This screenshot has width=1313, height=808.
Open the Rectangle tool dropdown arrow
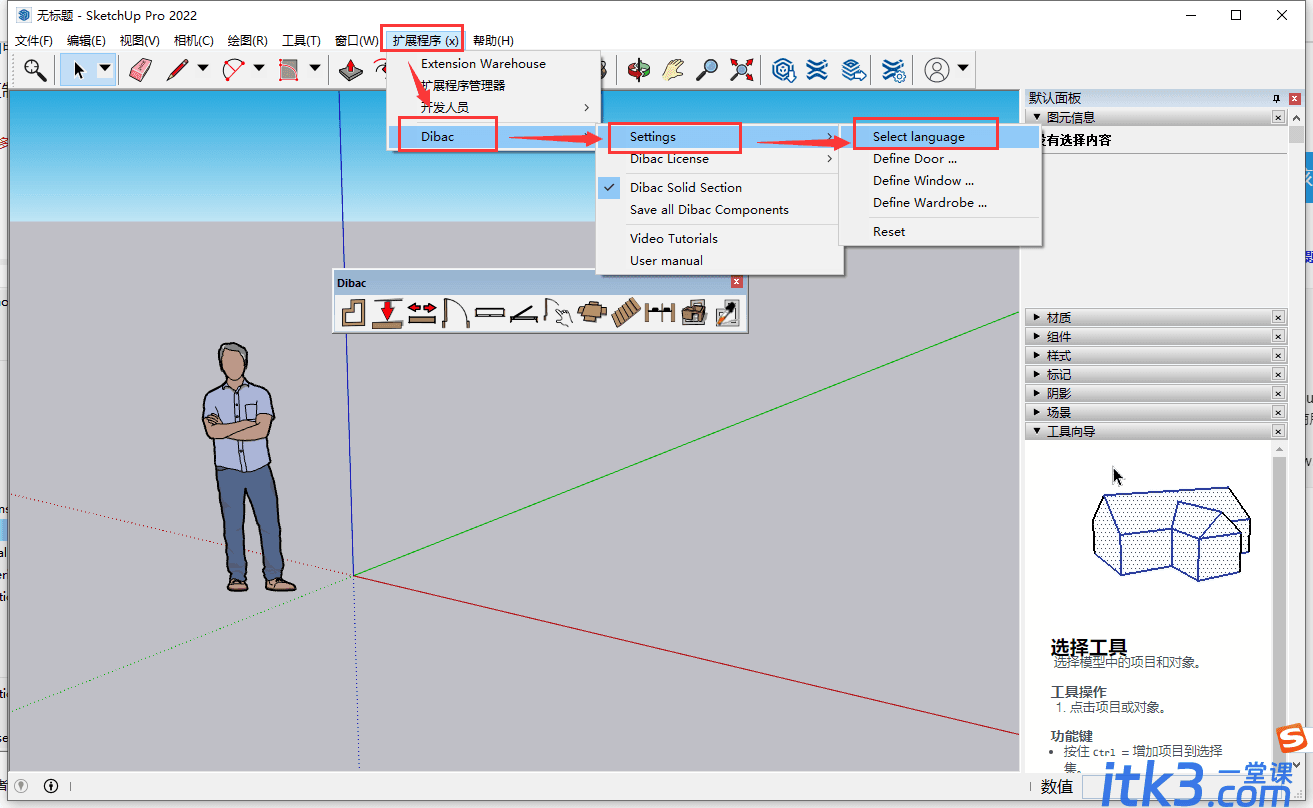coord(315,69)
